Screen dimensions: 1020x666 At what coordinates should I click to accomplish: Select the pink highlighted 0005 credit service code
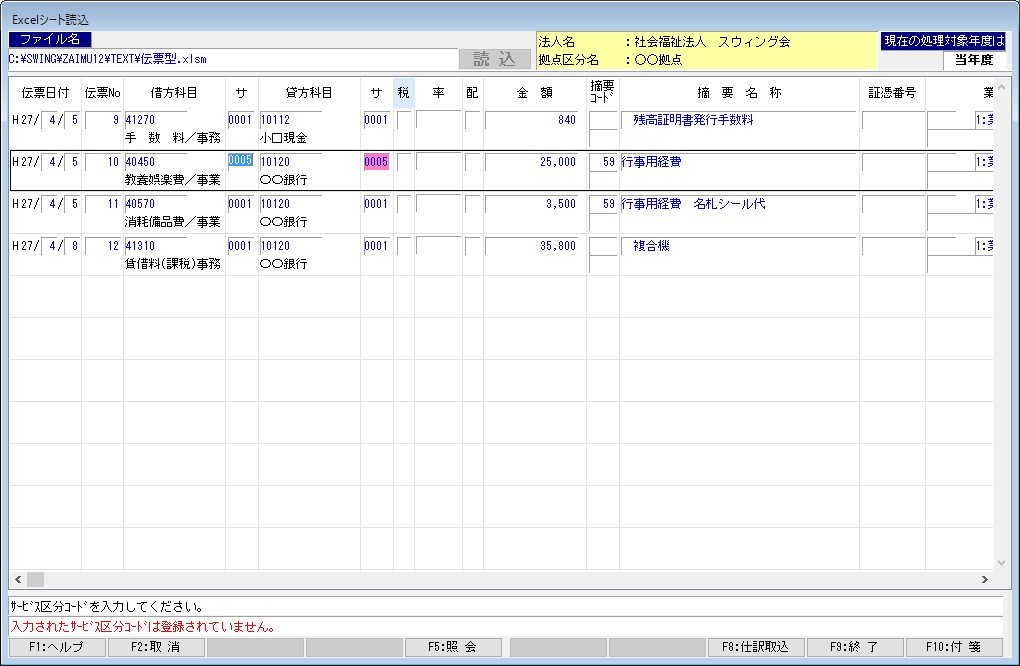point(376,161)
